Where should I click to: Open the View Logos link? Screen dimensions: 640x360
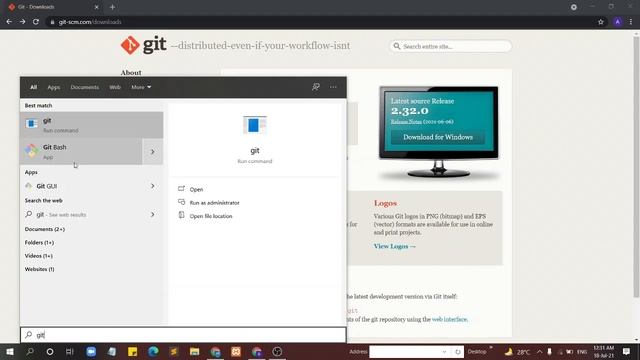tap(394, 247)
